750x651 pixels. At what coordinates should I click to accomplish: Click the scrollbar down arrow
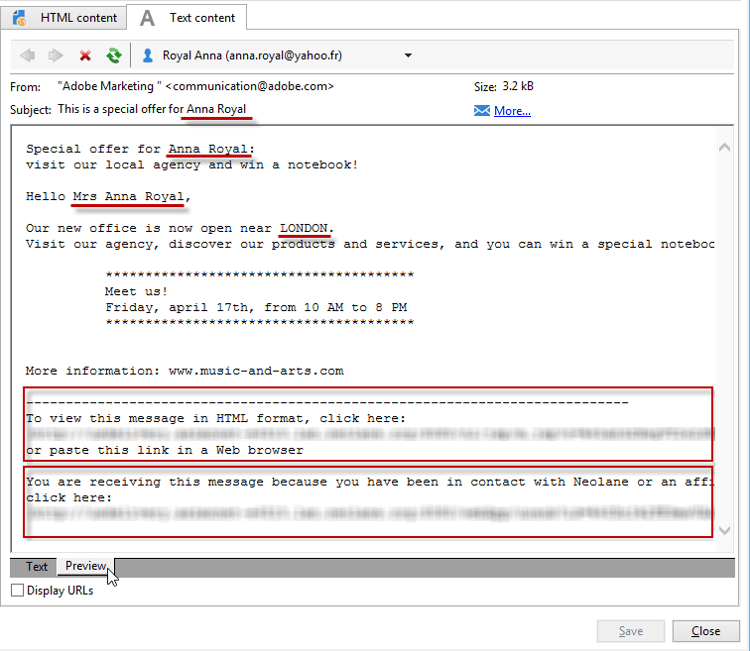725,530
